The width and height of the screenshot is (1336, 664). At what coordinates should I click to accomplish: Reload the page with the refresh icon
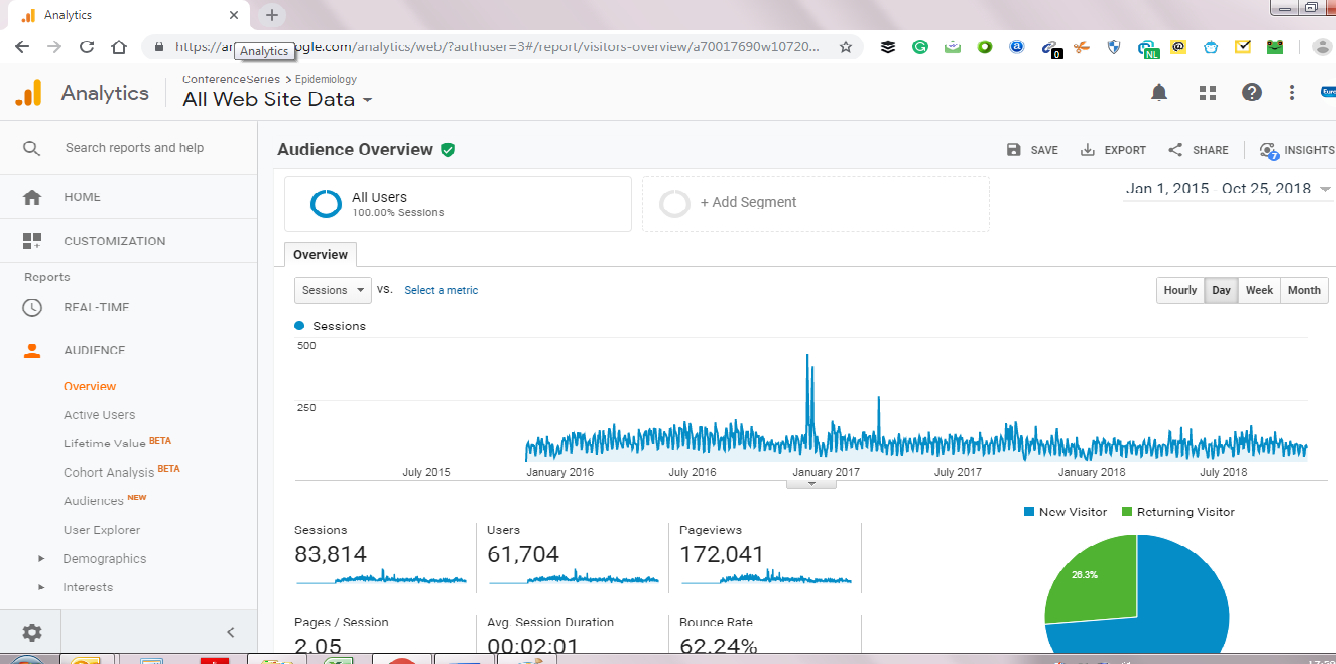tap(87, 47)
